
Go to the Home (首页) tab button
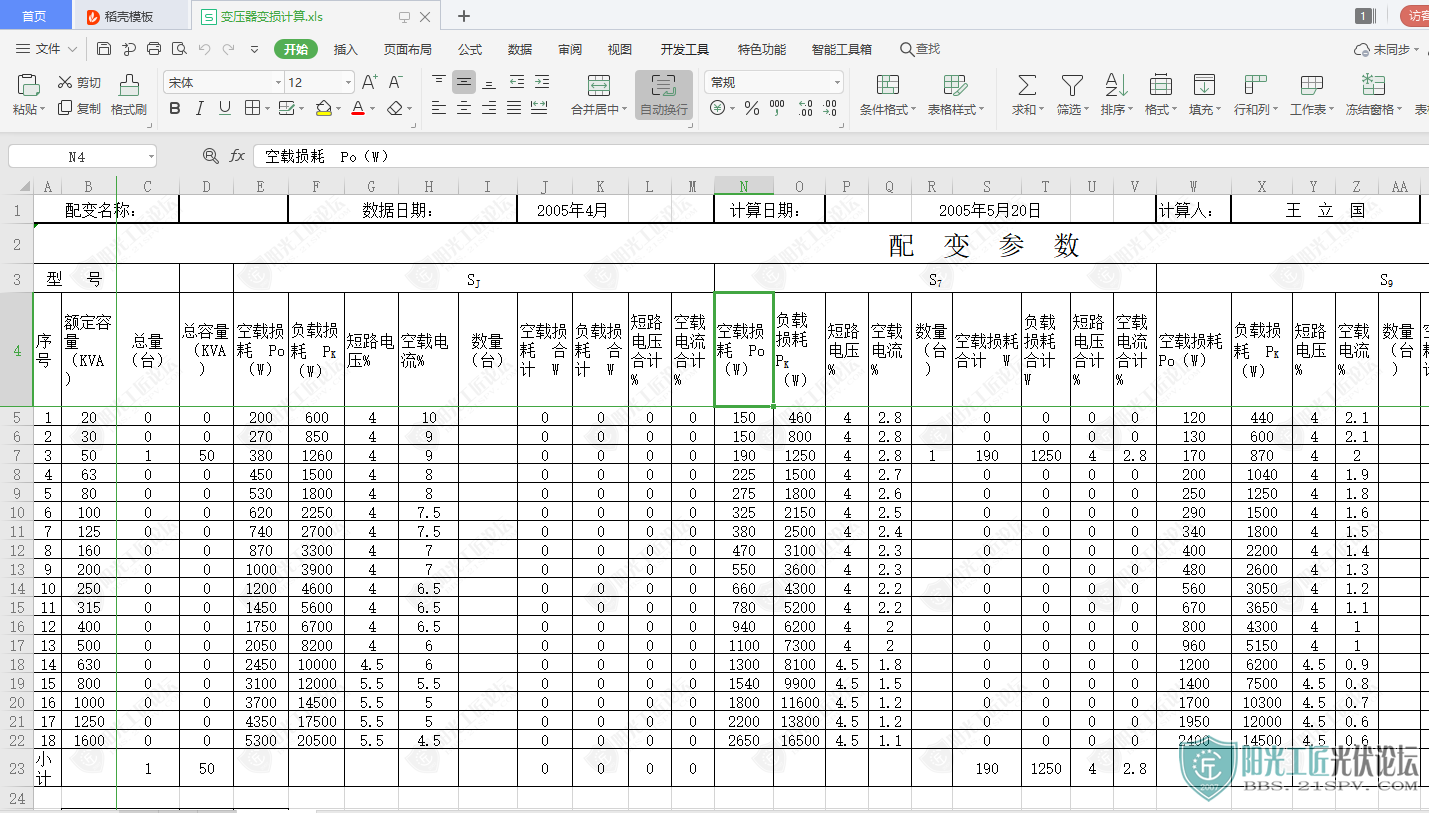(35, 16)
